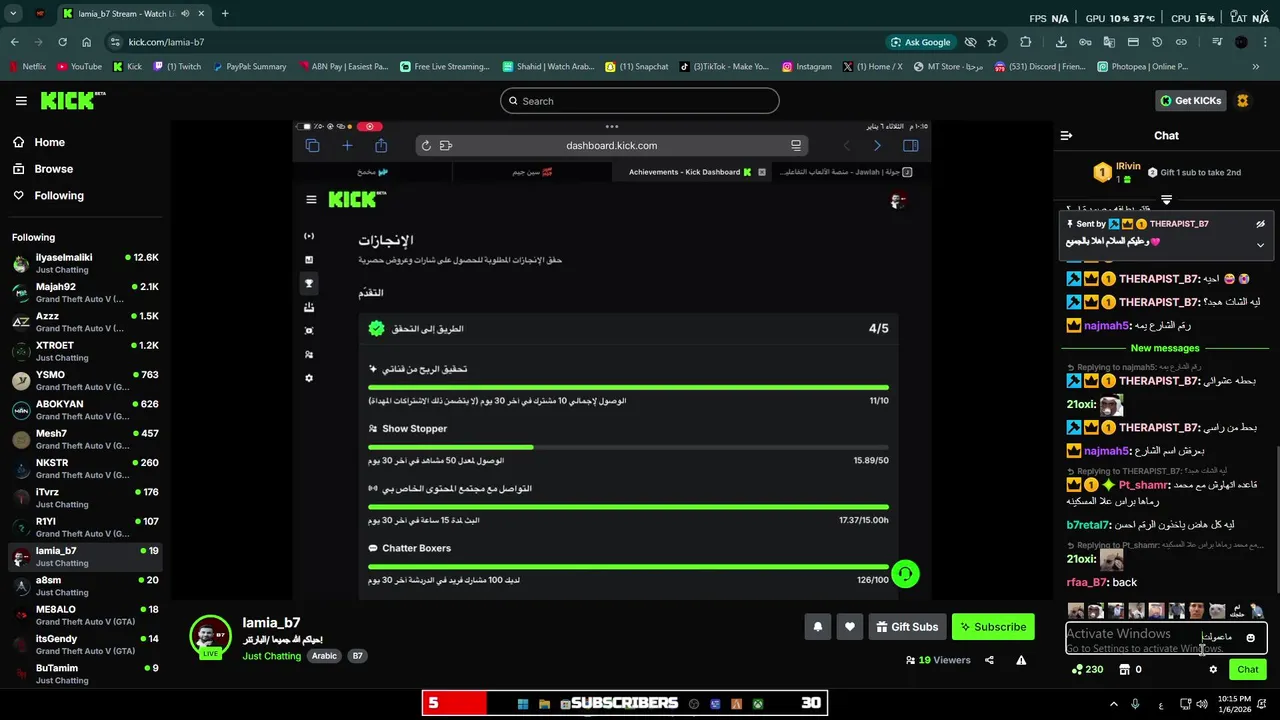Open Chrome three-dot menu
1280x720 pixels.
(1265, 42)
